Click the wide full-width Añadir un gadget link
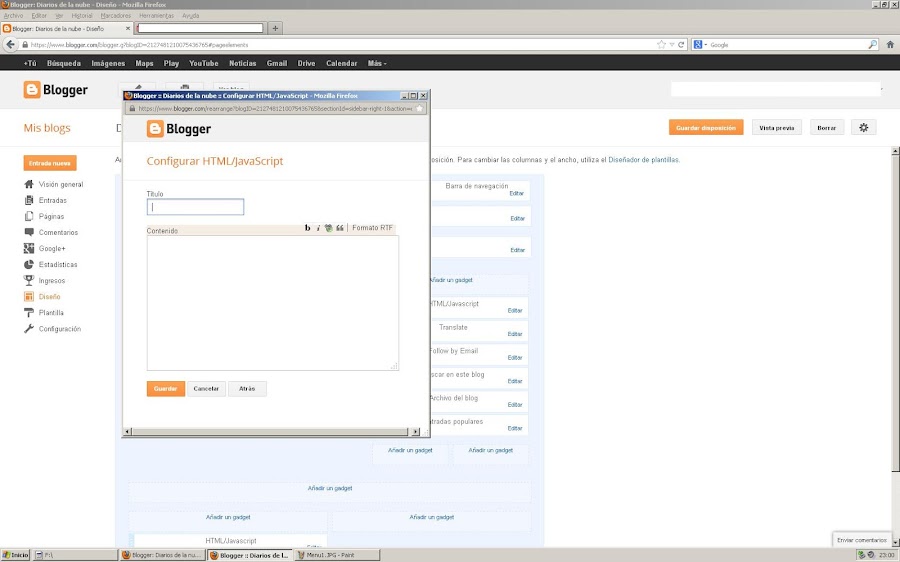This screenshot has width=900, height=562. click(x=330, y=488)
